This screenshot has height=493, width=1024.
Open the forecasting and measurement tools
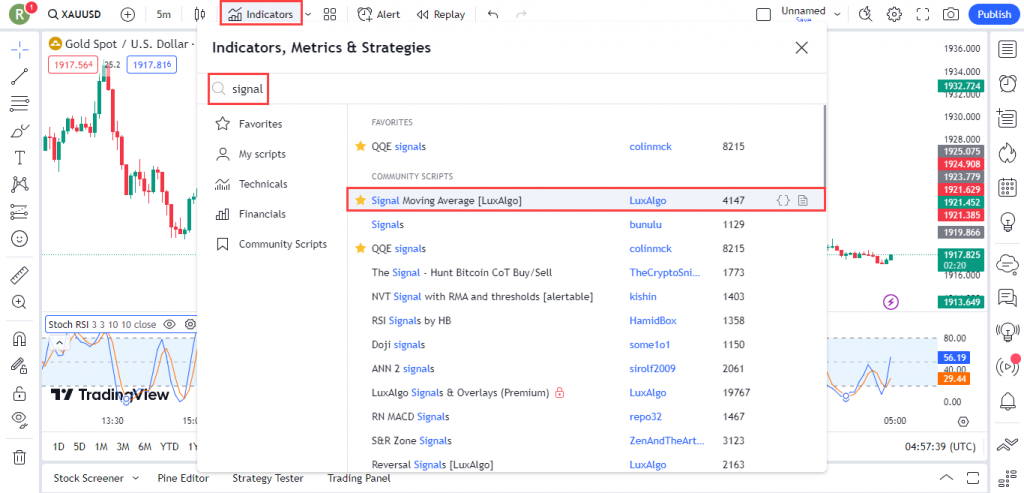(20, 212)
